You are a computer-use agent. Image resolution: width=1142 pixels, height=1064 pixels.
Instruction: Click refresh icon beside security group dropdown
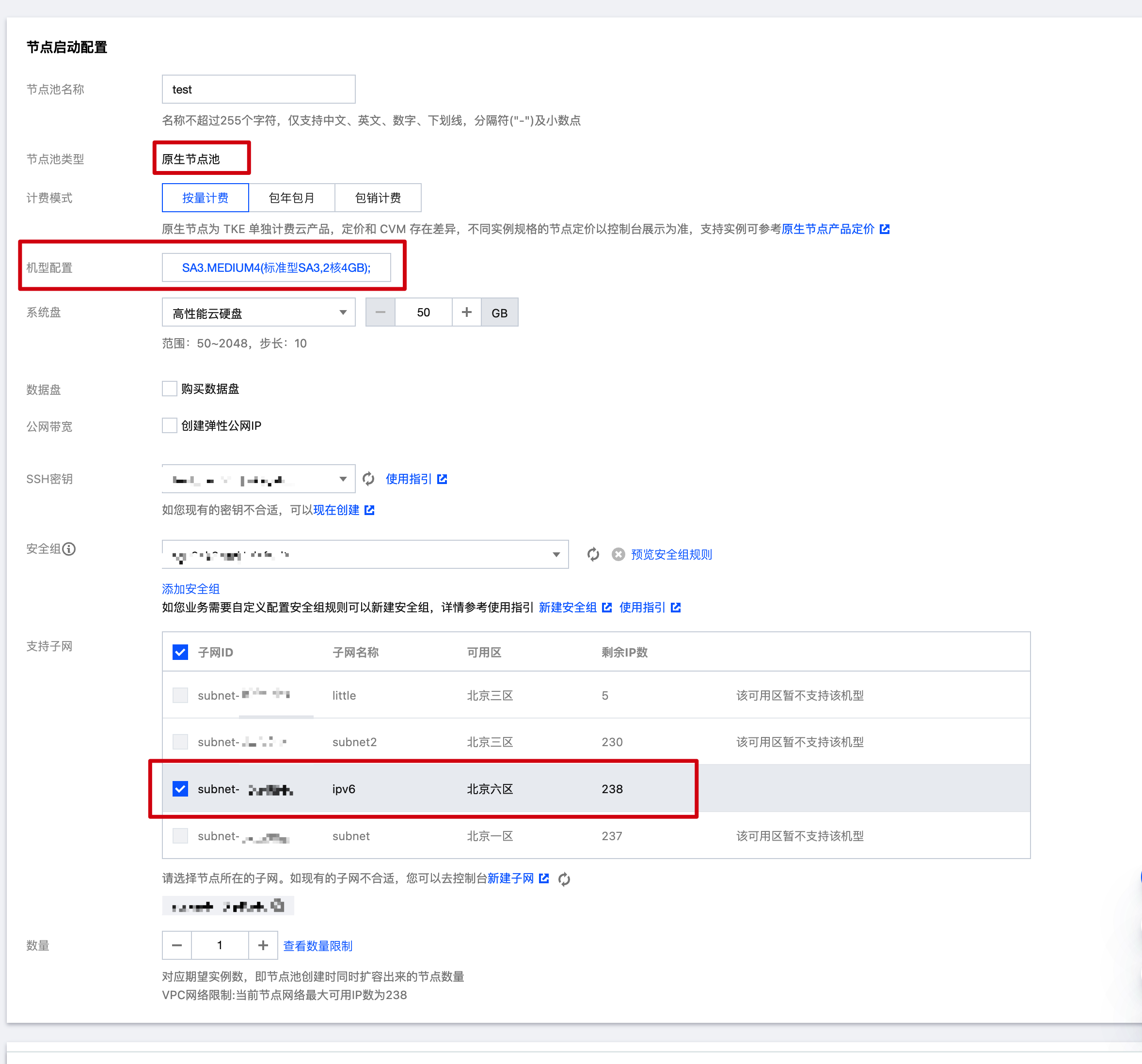[593, 554]
